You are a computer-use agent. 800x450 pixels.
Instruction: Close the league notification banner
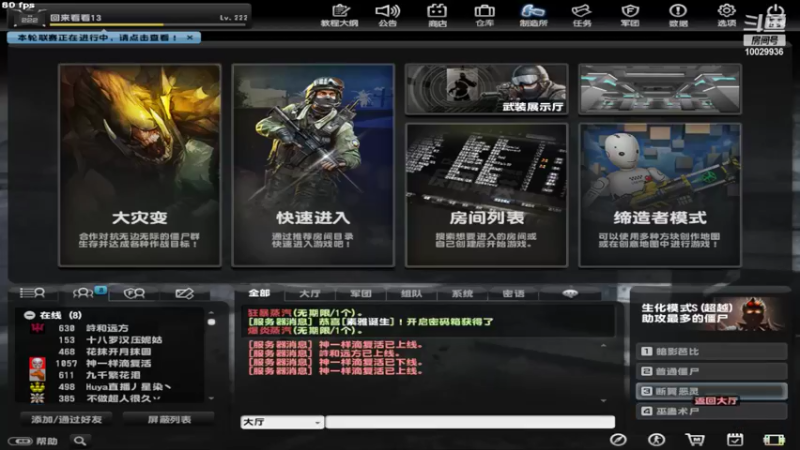pos(190,38)
